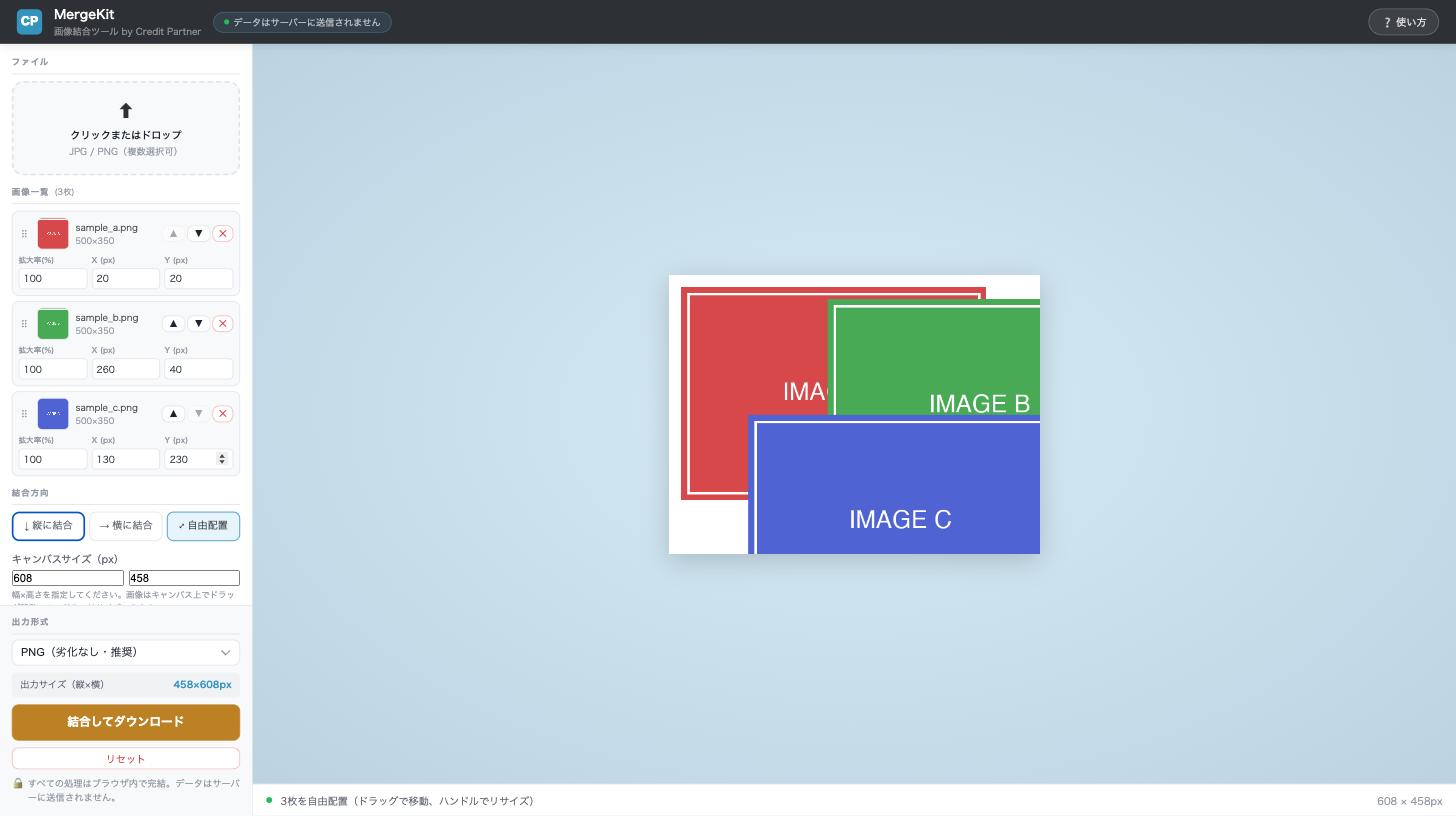This screenshot has height=816, width=1456.
Task: Click the canvas width field showing 608
Action: pyautogui.click(x=68, y=578)
